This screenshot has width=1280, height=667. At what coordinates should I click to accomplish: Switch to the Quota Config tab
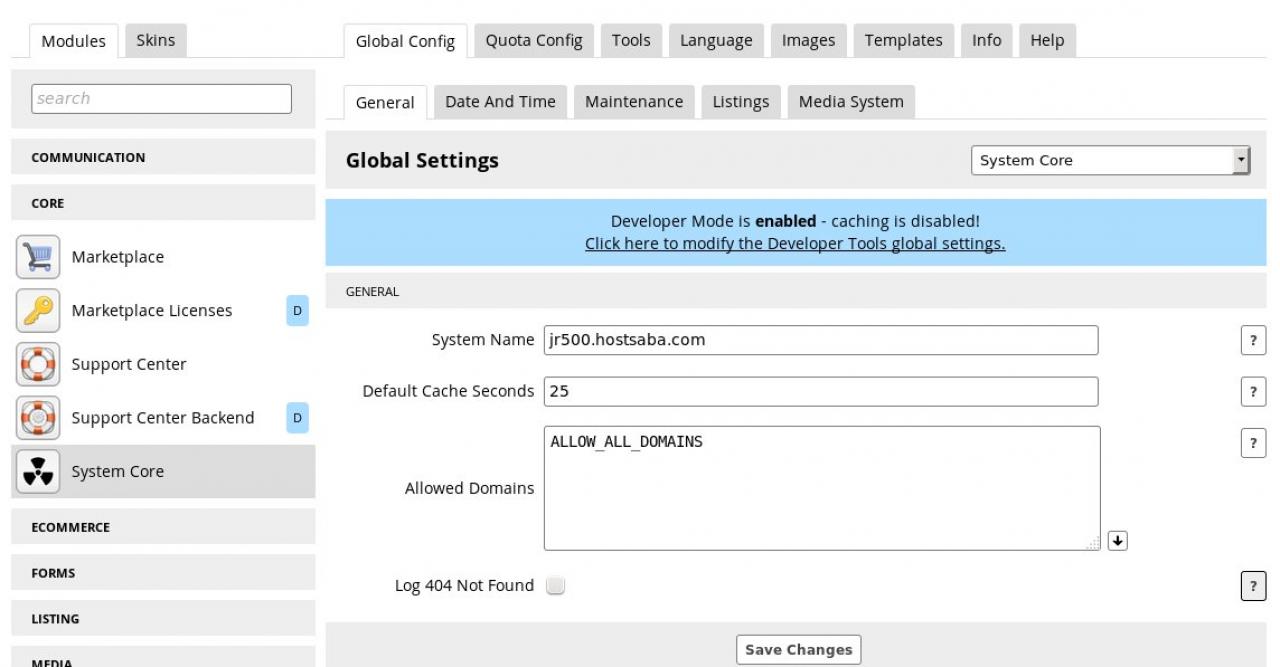coord(533,40)
